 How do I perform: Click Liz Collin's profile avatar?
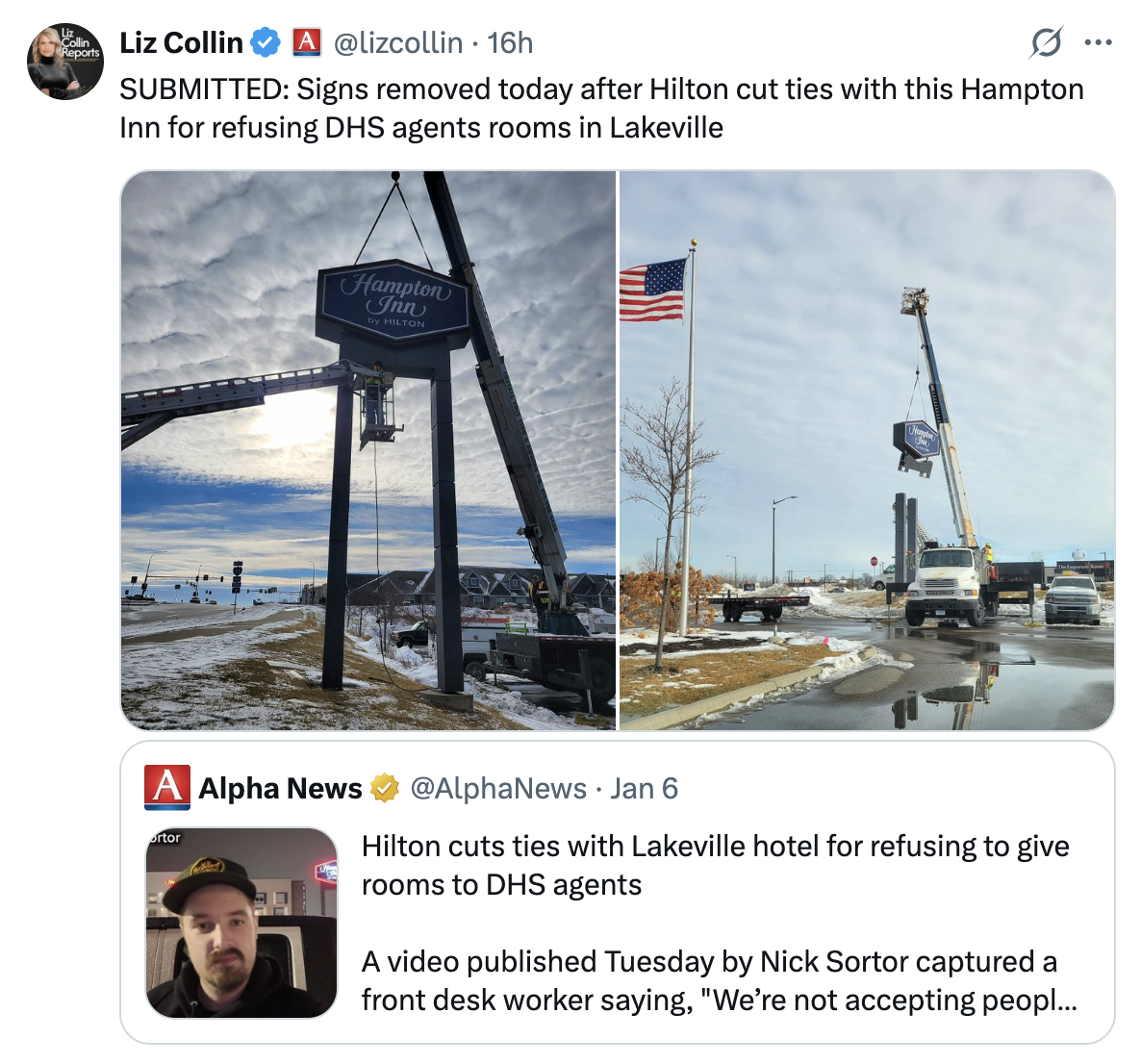point(65,62)
